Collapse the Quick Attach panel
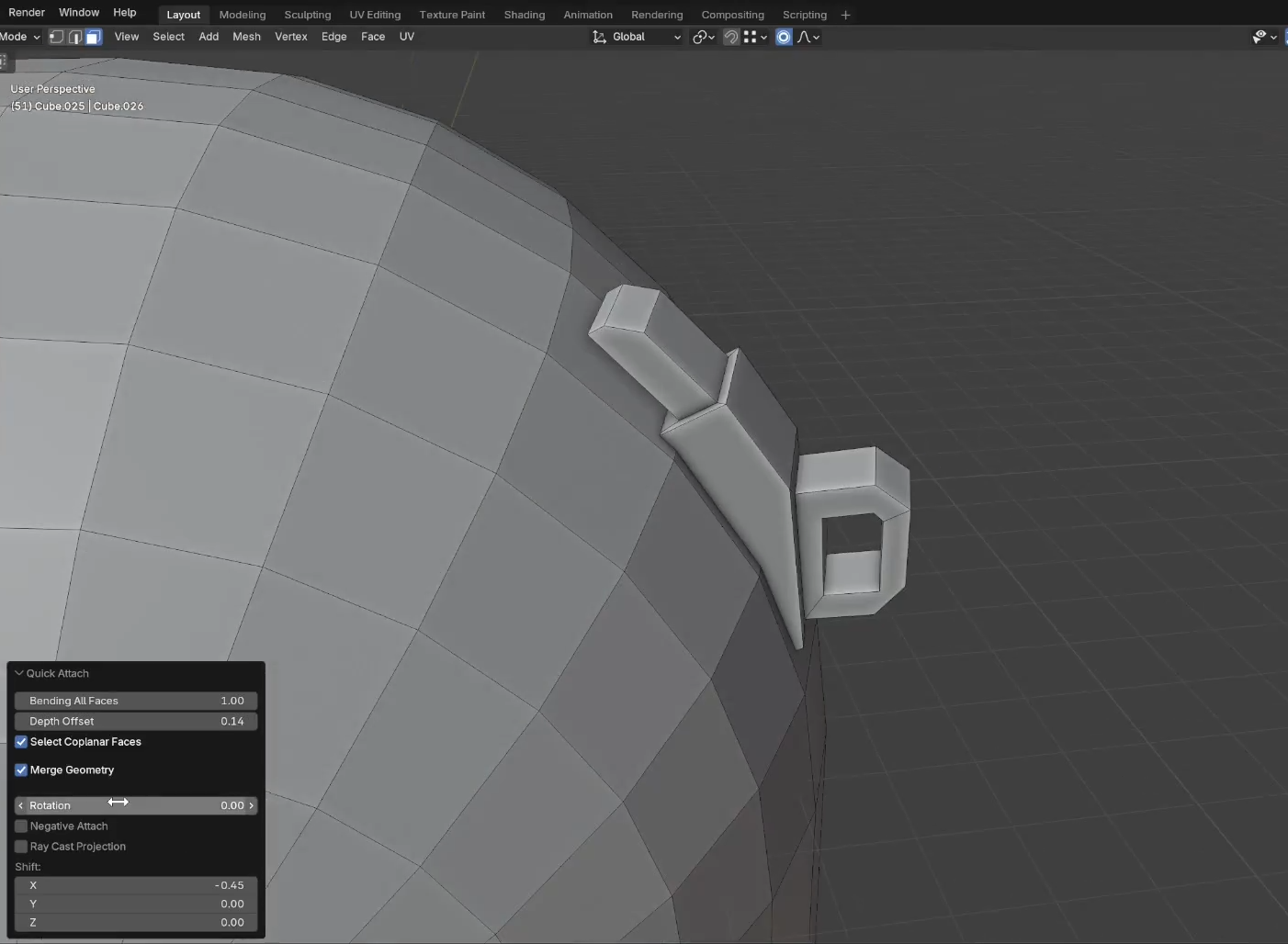Screen dimensions: 1288x944 click(19, 673)
